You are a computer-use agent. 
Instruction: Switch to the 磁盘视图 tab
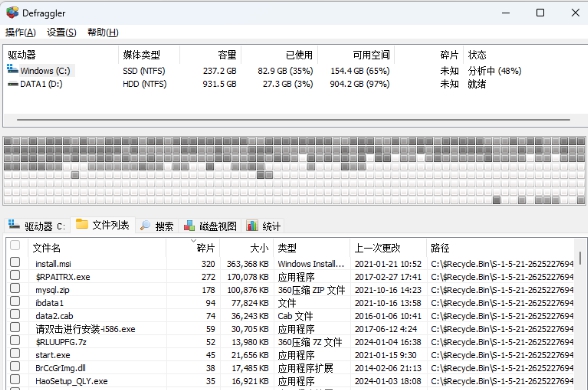point(210,226)
